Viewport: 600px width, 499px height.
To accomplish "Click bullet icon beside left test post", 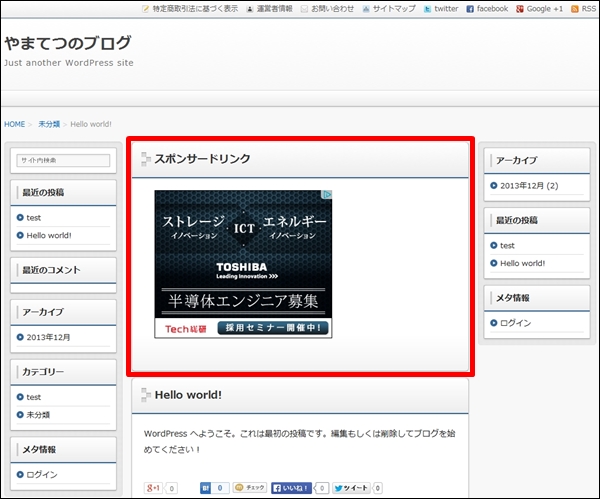I will pyautogui.click(x=20, y=218).
